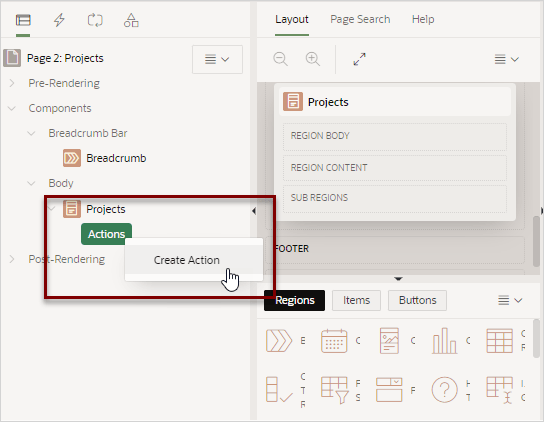Click the layout pane vertical scrollbar
The width and height of the screenshot is (544, 422).
click(x=536, y=241)
